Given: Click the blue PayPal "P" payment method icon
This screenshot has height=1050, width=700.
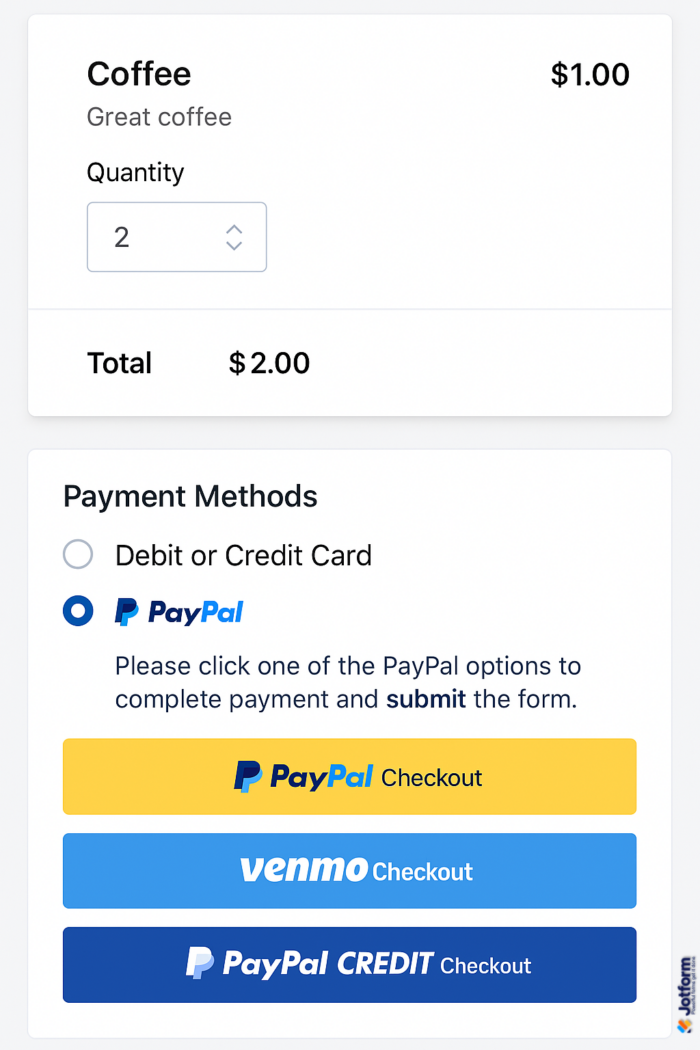Looking at the screenshot, I should click(124, 611).
